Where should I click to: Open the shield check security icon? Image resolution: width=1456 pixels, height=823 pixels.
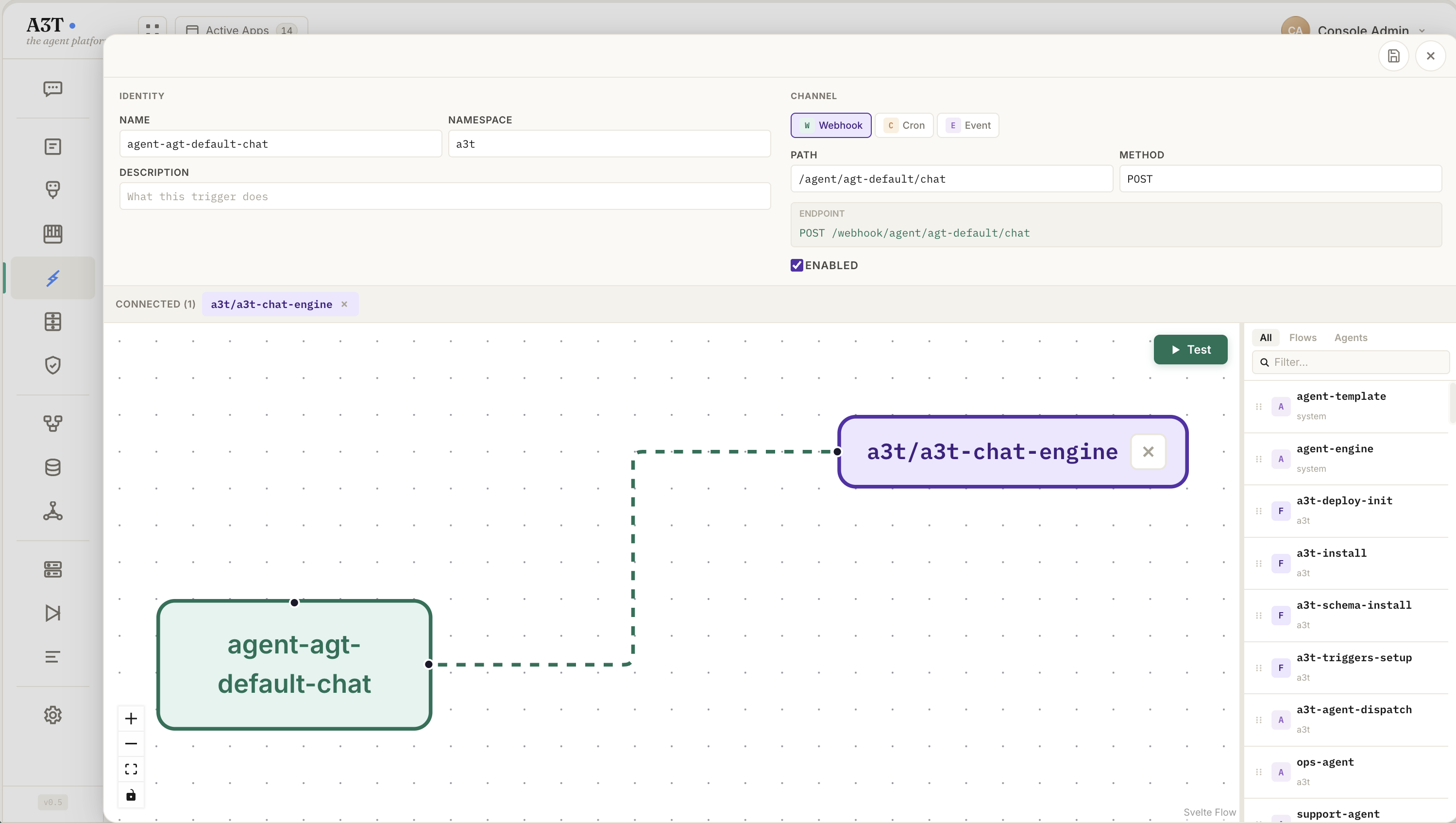(52, 365)
